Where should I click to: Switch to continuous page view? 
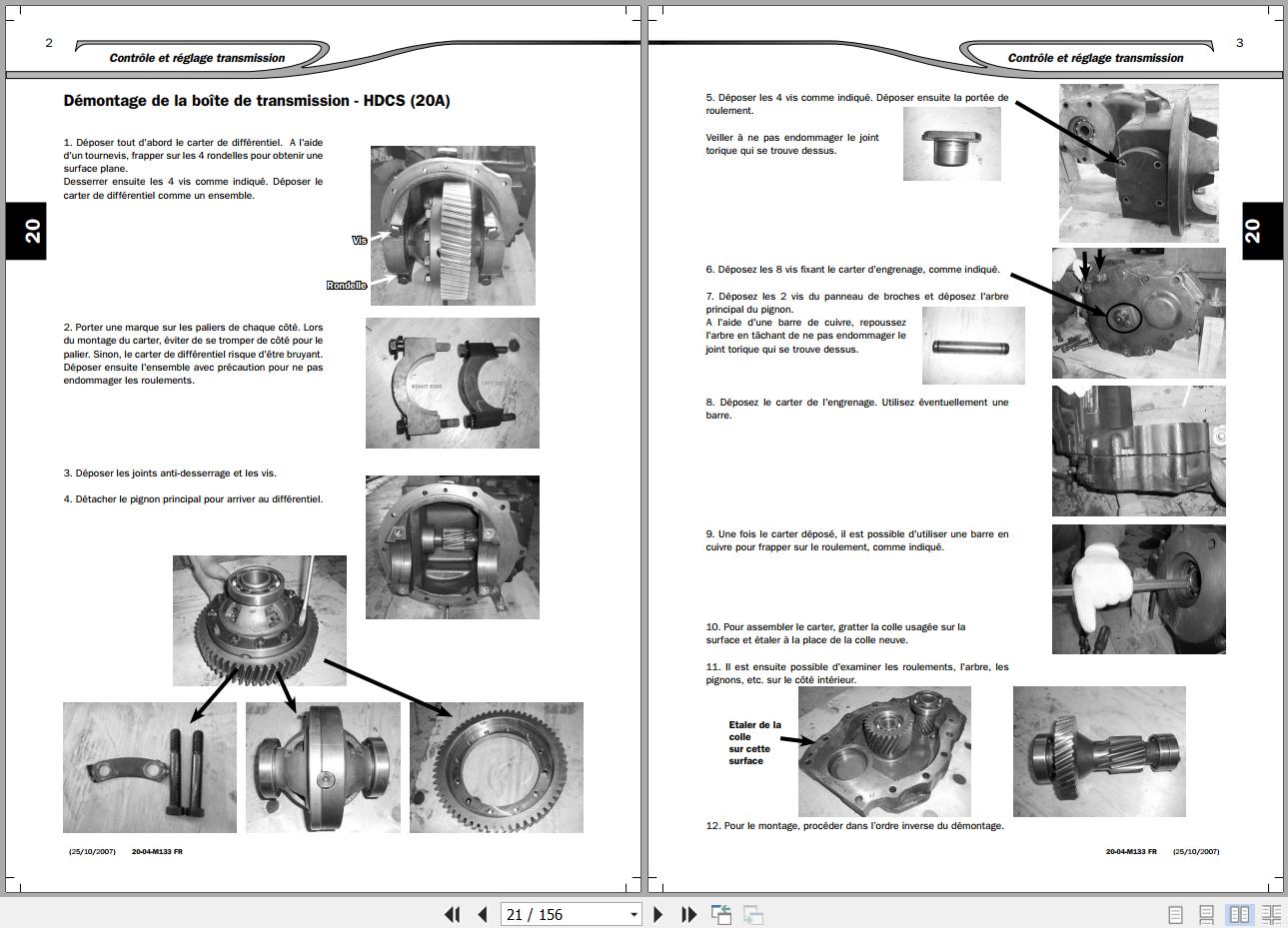coord(1207,914)
